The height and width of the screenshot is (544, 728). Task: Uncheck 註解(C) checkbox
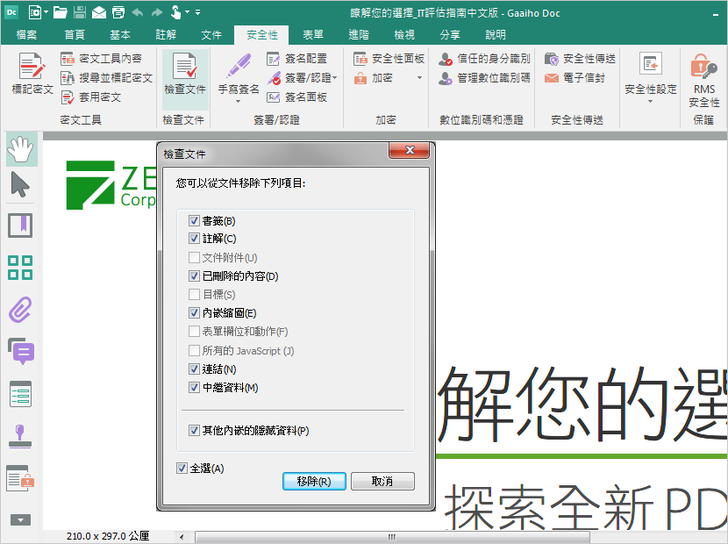point(194,239)
